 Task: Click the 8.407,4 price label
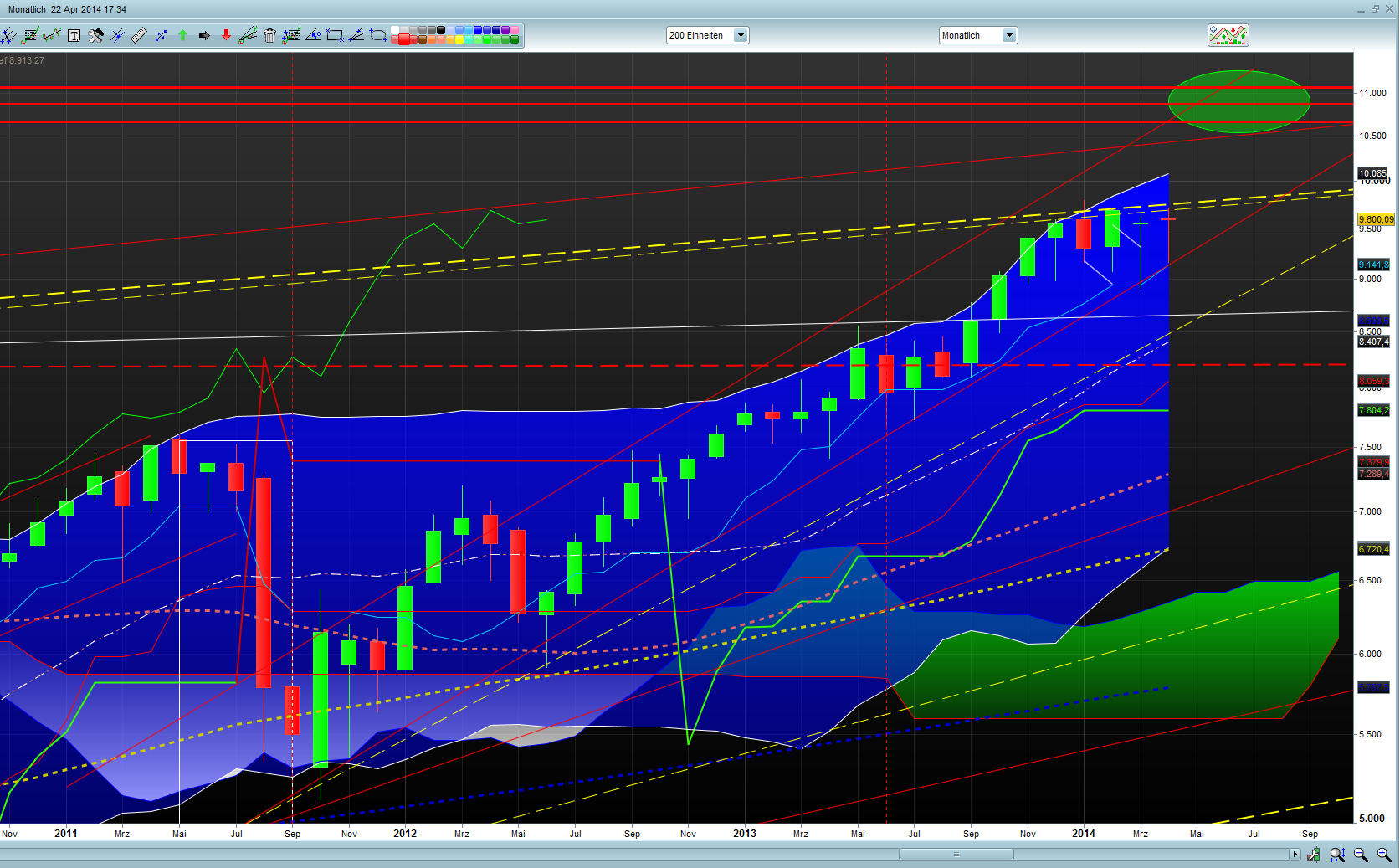pos(1373,342)
